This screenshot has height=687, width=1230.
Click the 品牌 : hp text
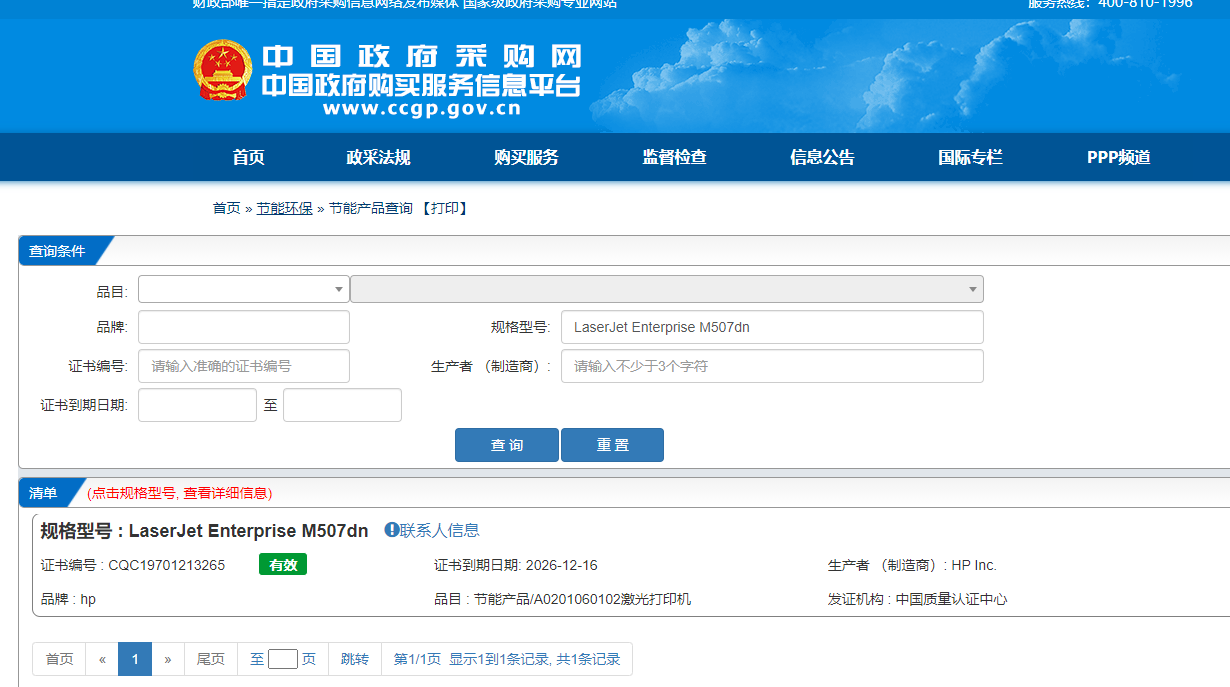pyautogui.click(x=68, y=599)
